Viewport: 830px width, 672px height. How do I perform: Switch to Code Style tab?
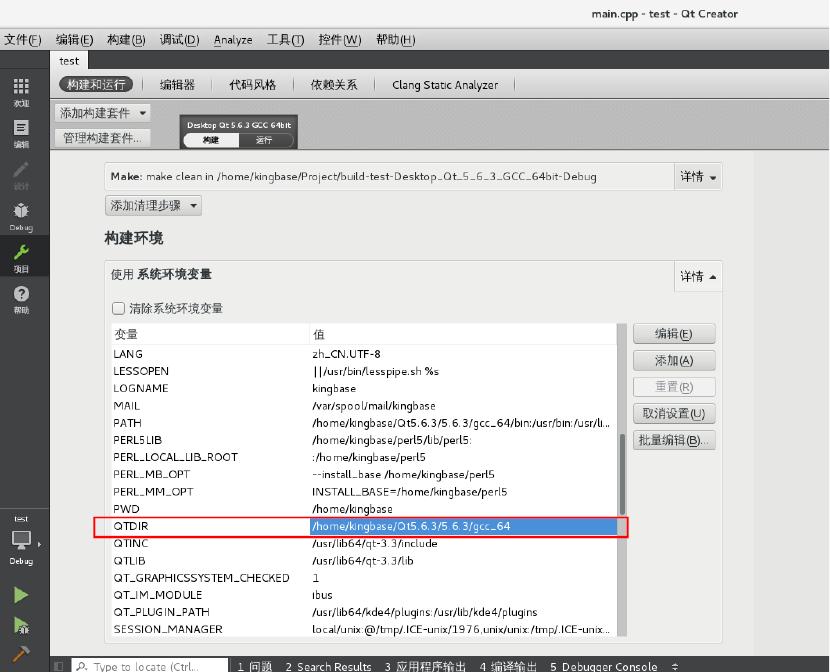(252, 85)
